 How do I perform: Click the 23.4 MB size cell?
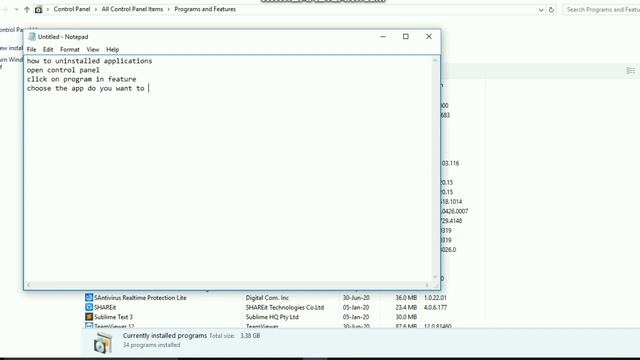click(x=406, y=307)
